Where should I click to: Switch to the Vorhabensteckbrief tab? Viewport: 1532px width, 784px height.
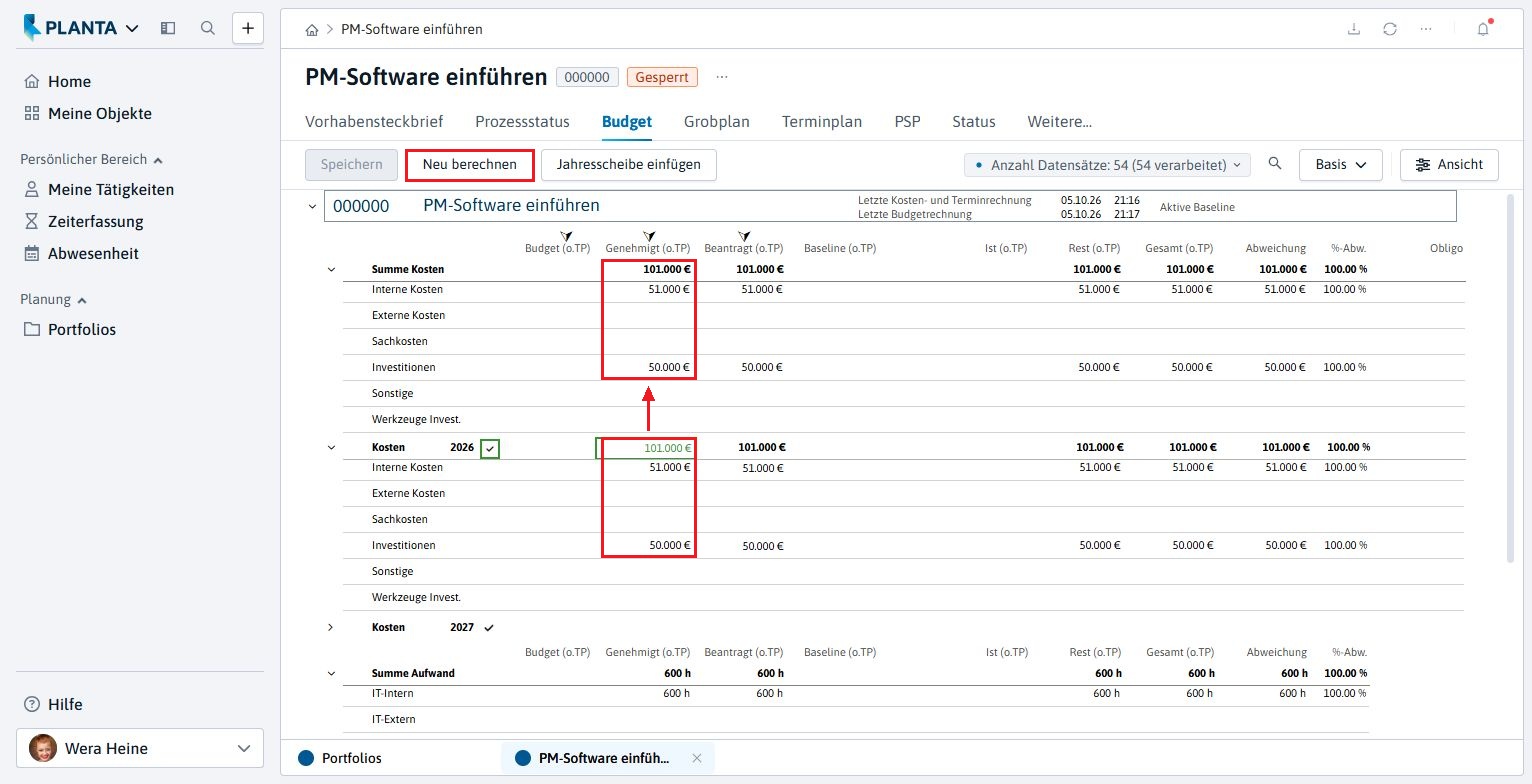(374, 122)
